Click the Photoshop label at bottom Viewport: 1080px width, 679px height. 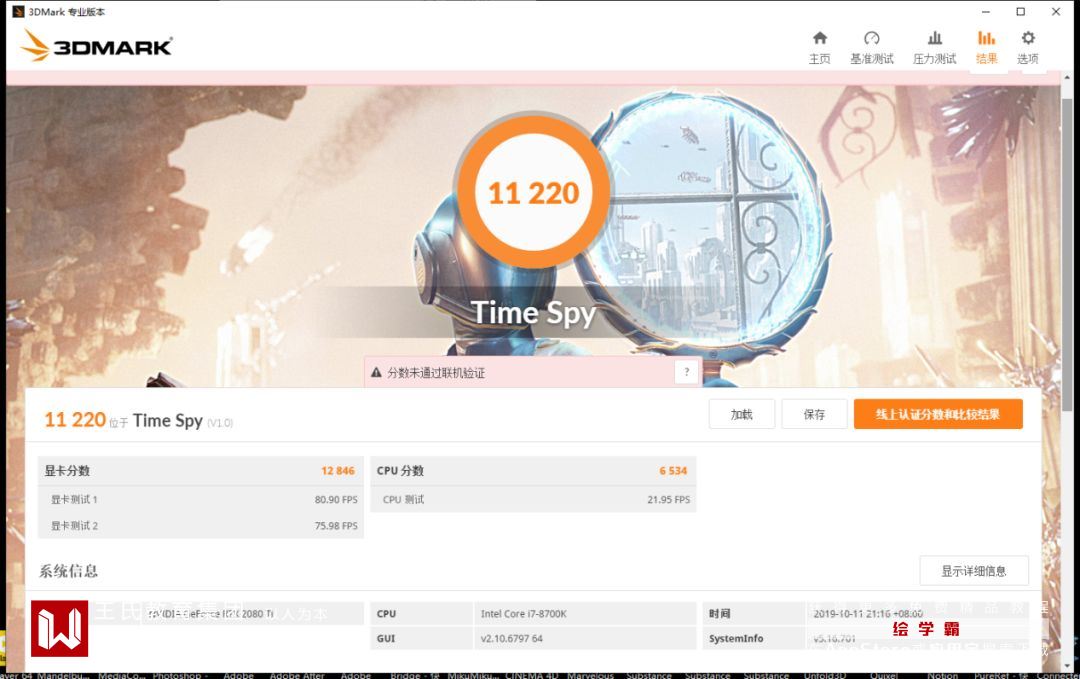180,675
